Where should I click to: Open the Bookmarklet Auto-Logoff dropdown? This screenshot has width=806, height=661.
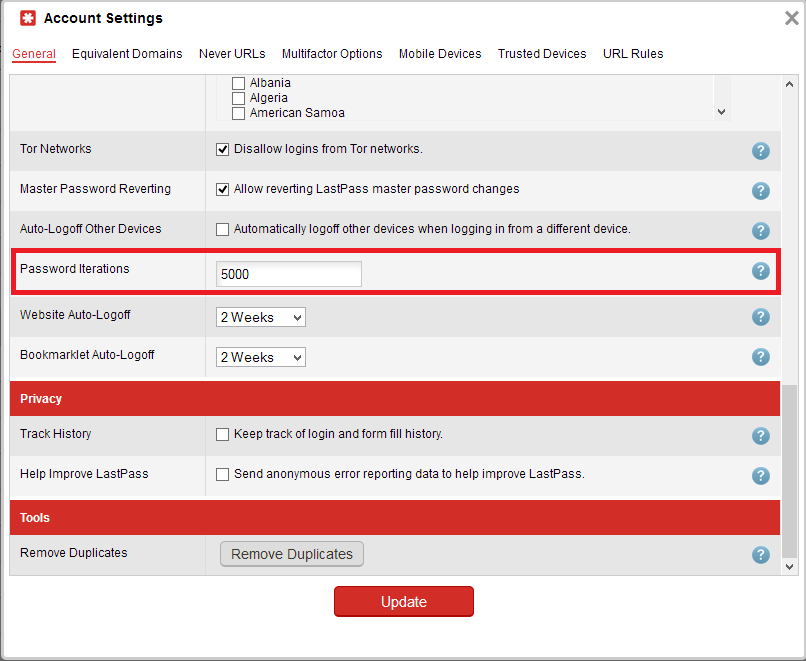coord(261,357)
